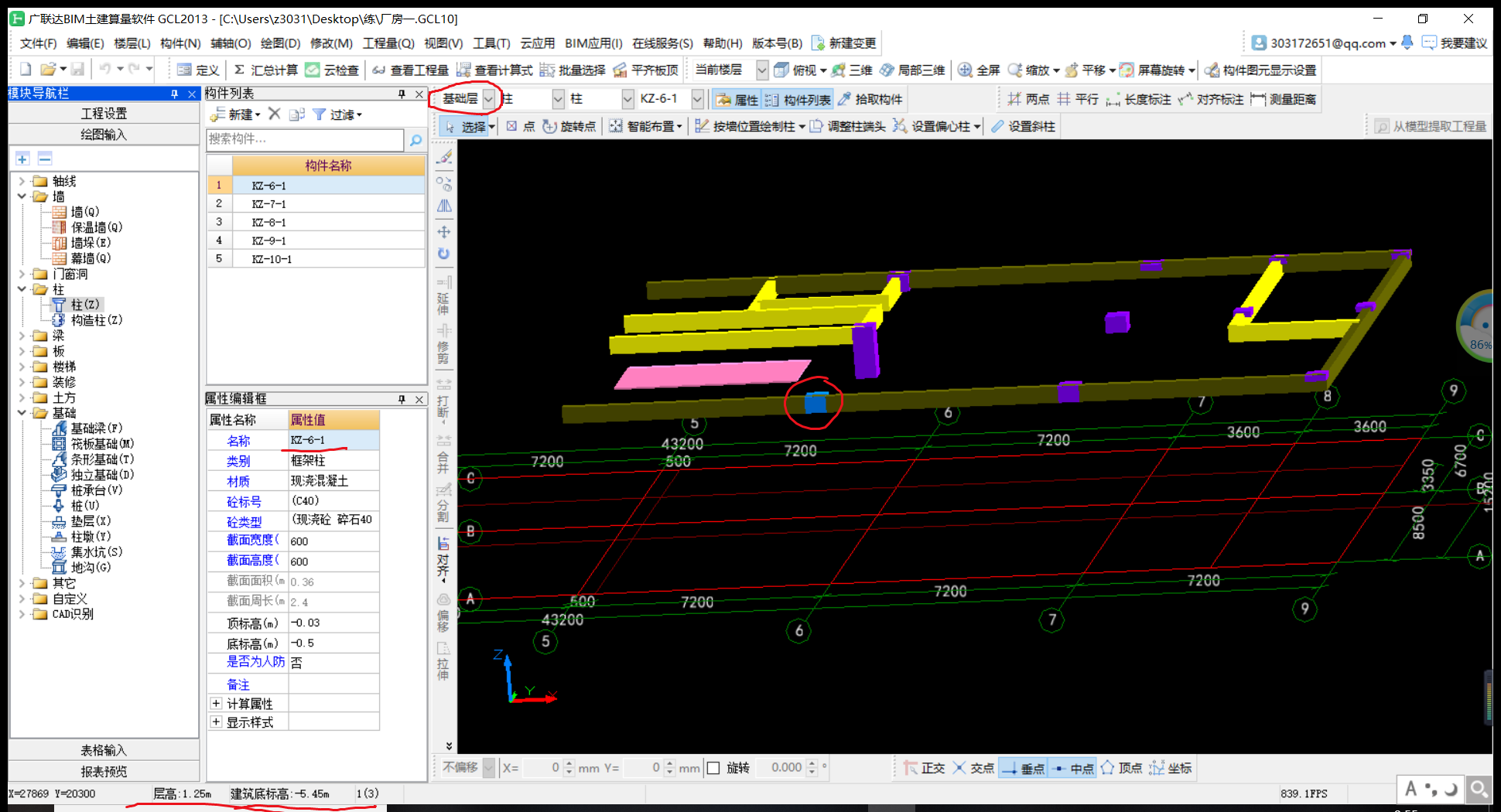Toggle 坐标 coordinate snap
The image size is (1501, 812).
[x=1171, y=768]
